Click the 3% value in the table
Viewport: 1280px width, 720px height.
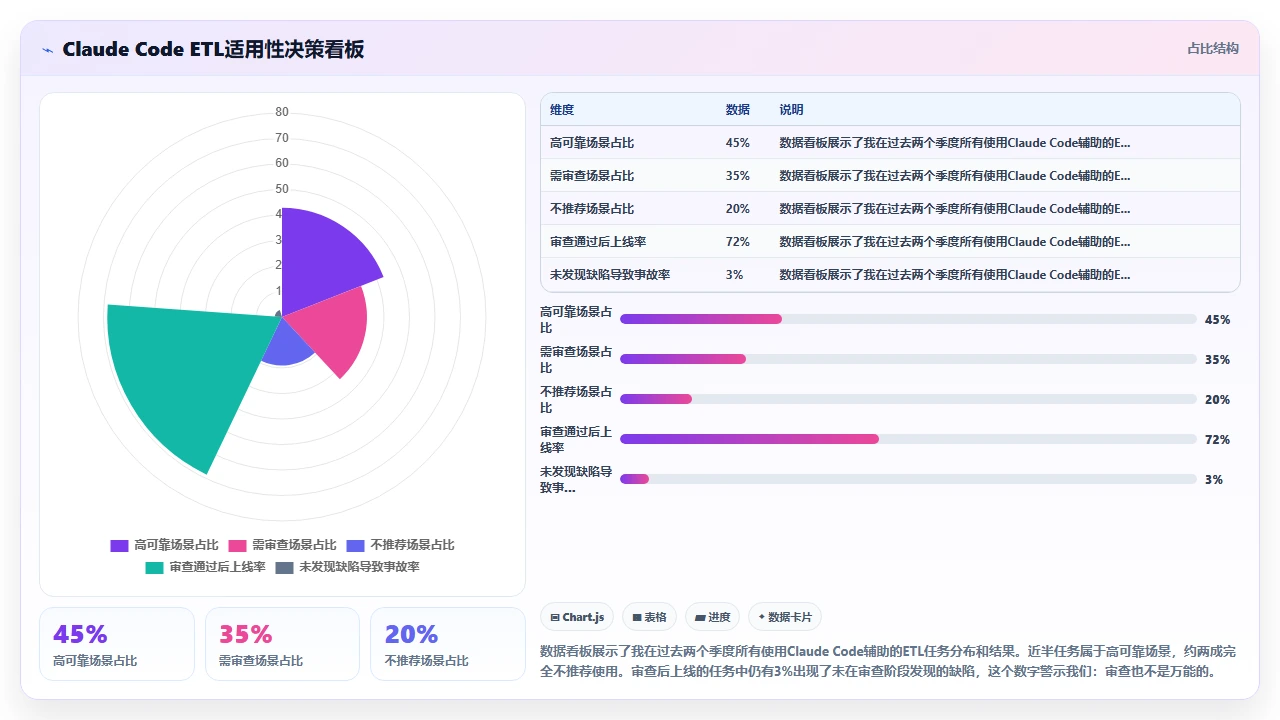[735, 275]
